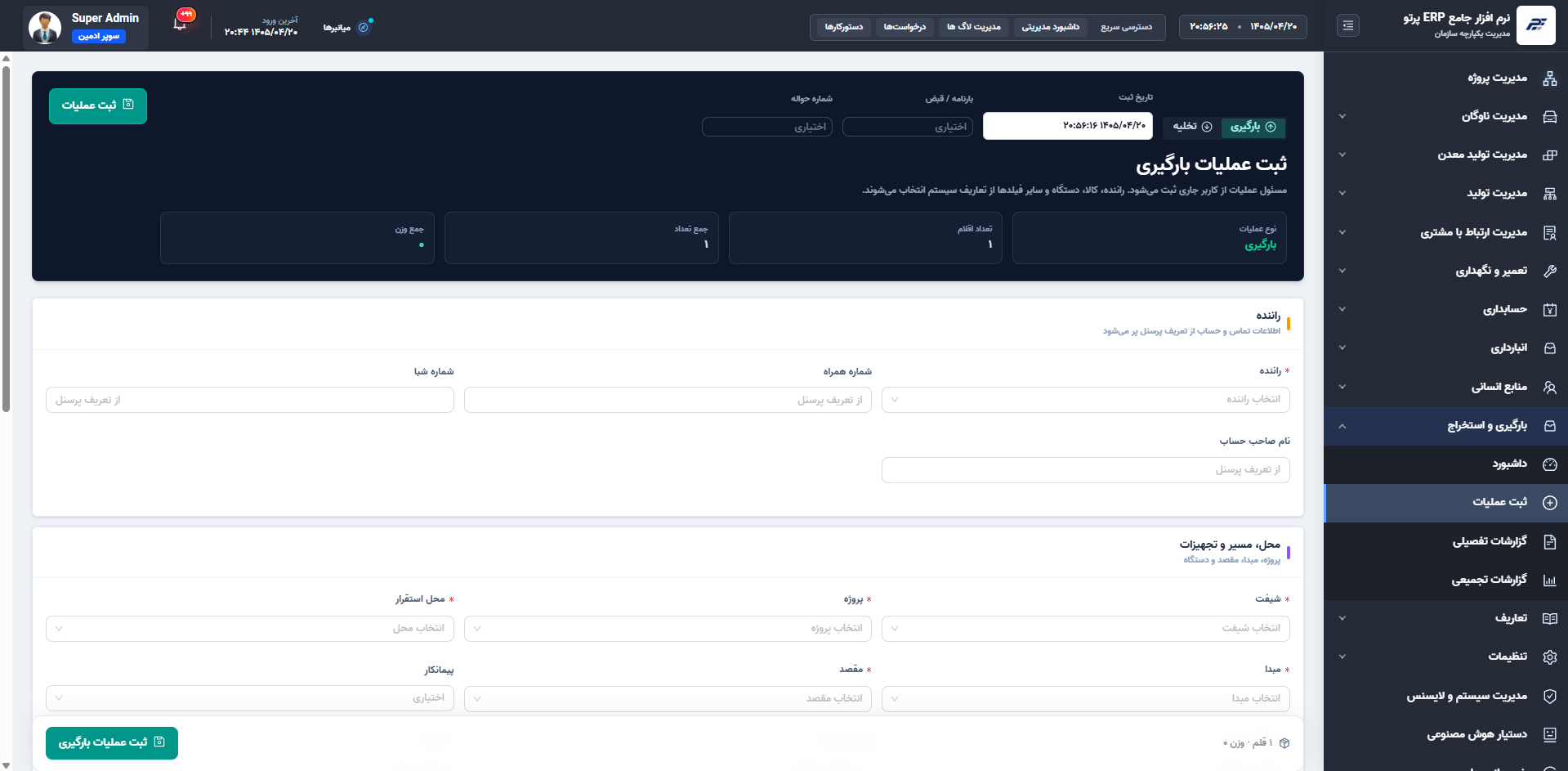The image size is (1568, 771).
Task: Select the بارگیری operation toggle
Action: [x=1253, y=127]
